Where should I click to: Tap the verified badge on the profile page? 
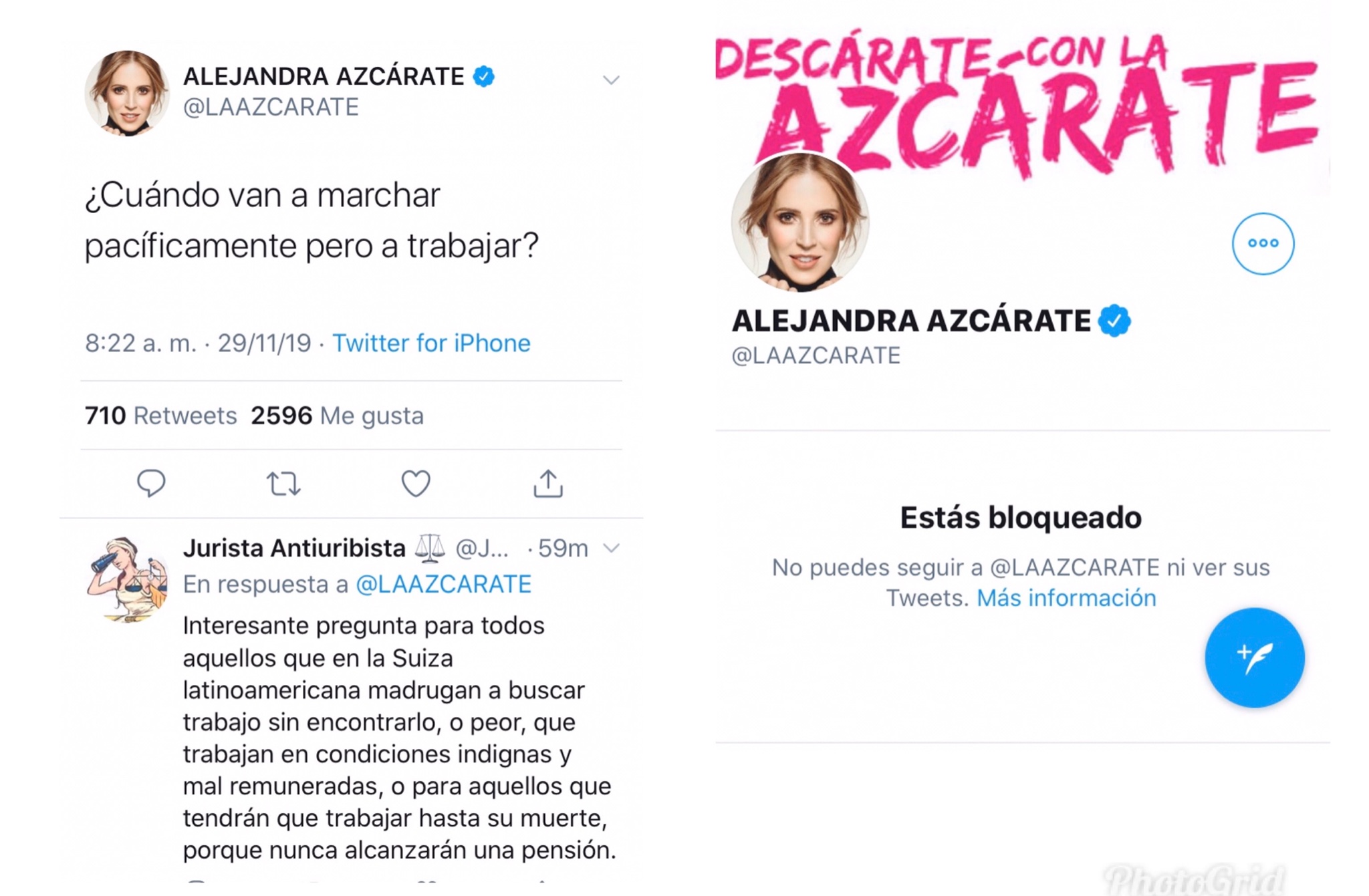point(1114,321)
